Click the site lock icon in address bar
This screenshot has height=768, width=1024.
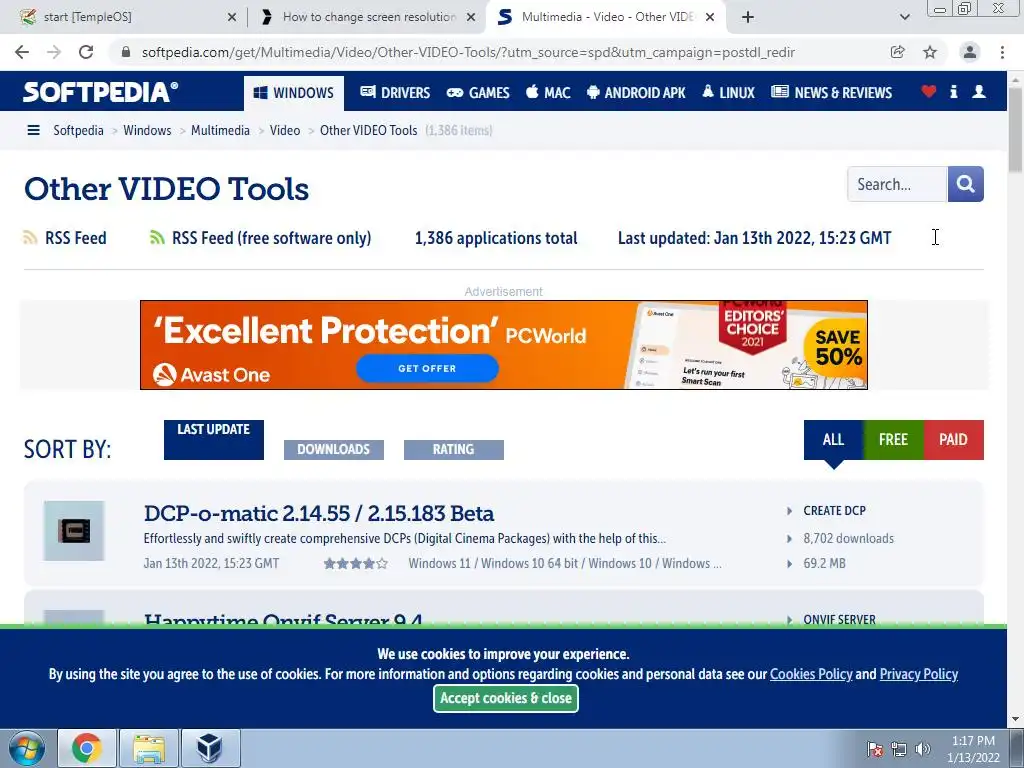tap(126, 52)
